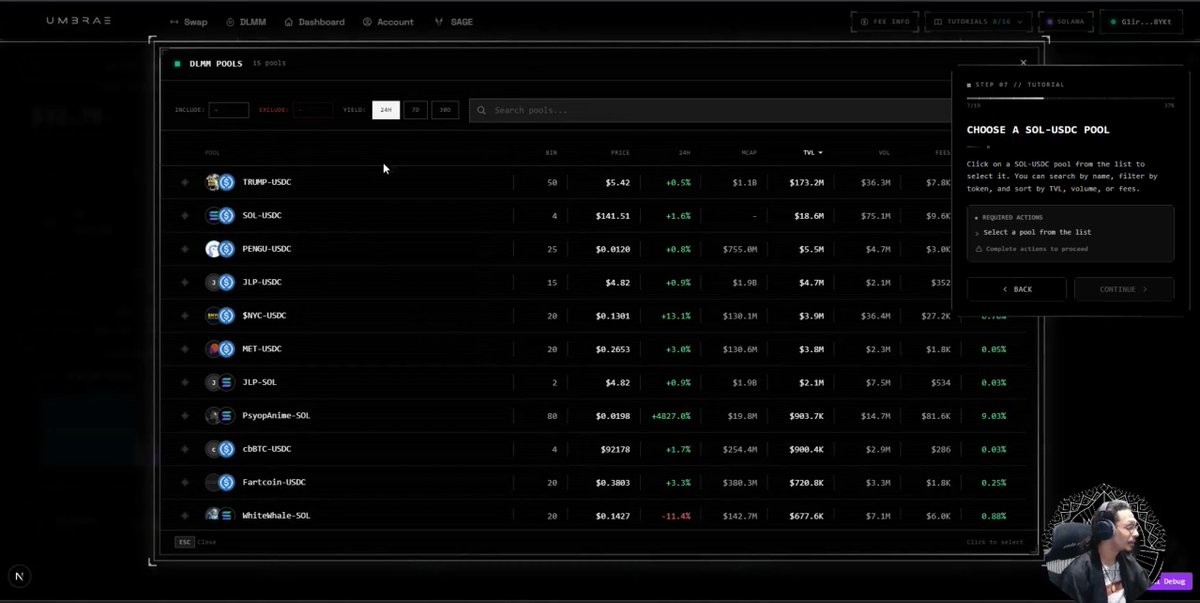This screenshot has width=1200, height=603.
Task: Click the MET-USDC token pair icon
Action: point(219,349)
